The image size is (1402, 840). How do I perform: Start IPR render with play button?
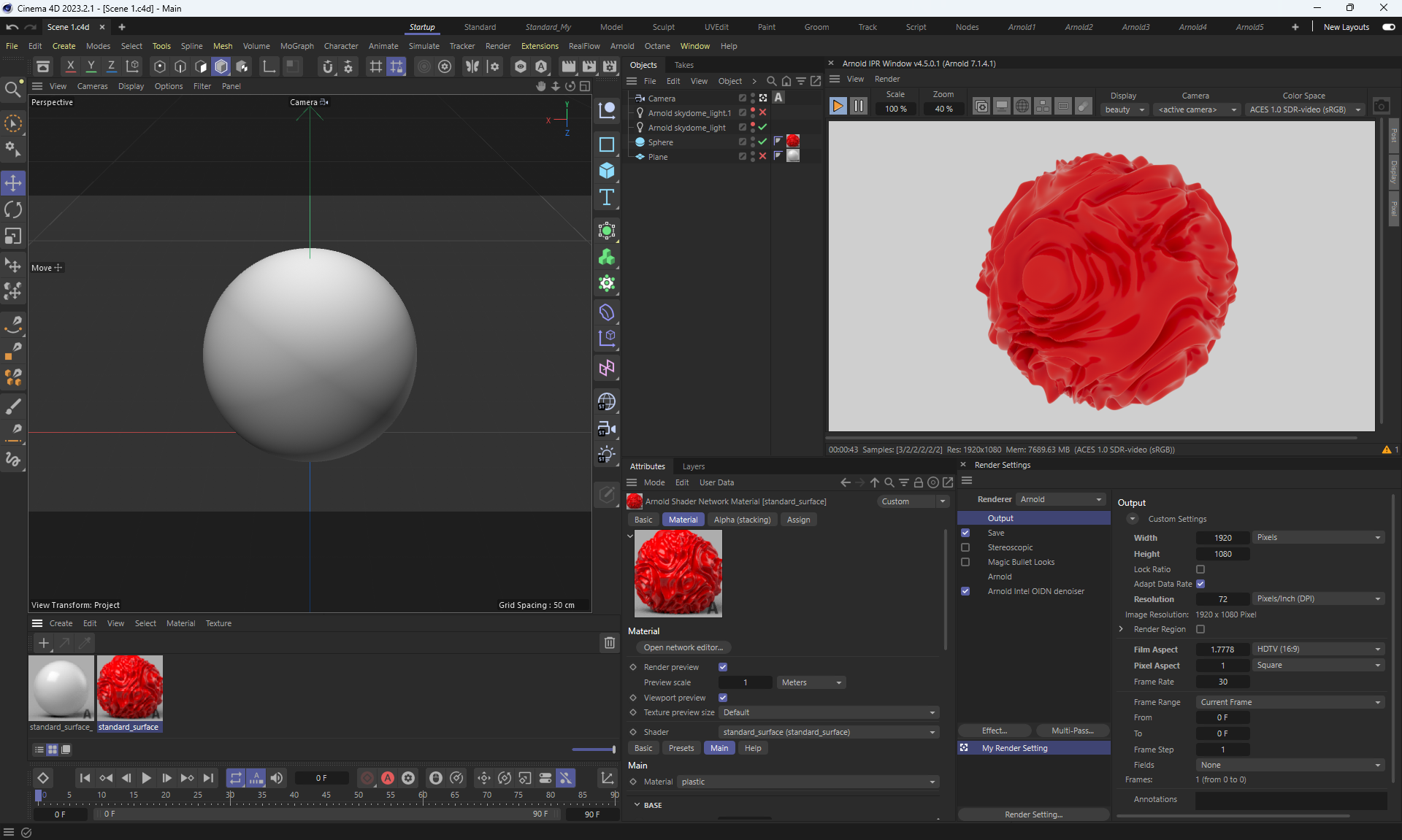pyautogui.click(x=838, y=107)
